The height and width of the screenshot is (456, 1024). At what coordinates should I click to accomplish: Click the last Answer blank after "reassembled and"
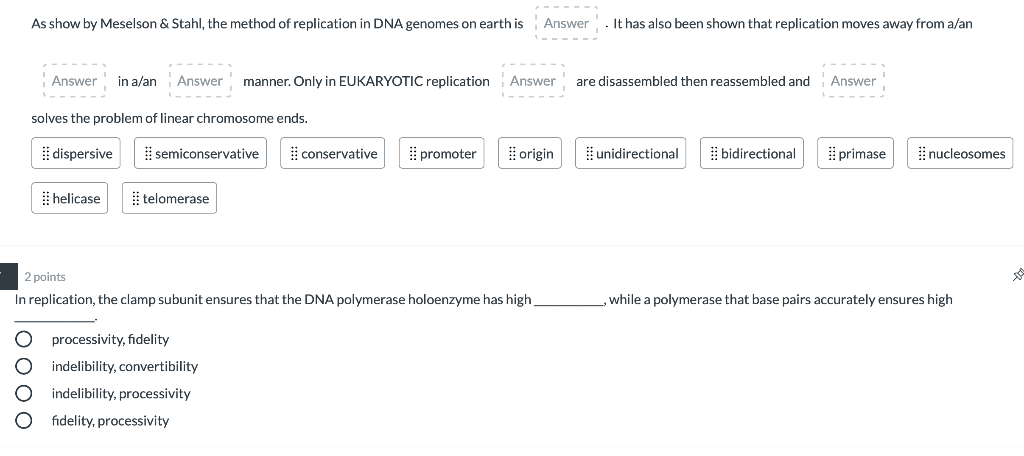[853, 81]
